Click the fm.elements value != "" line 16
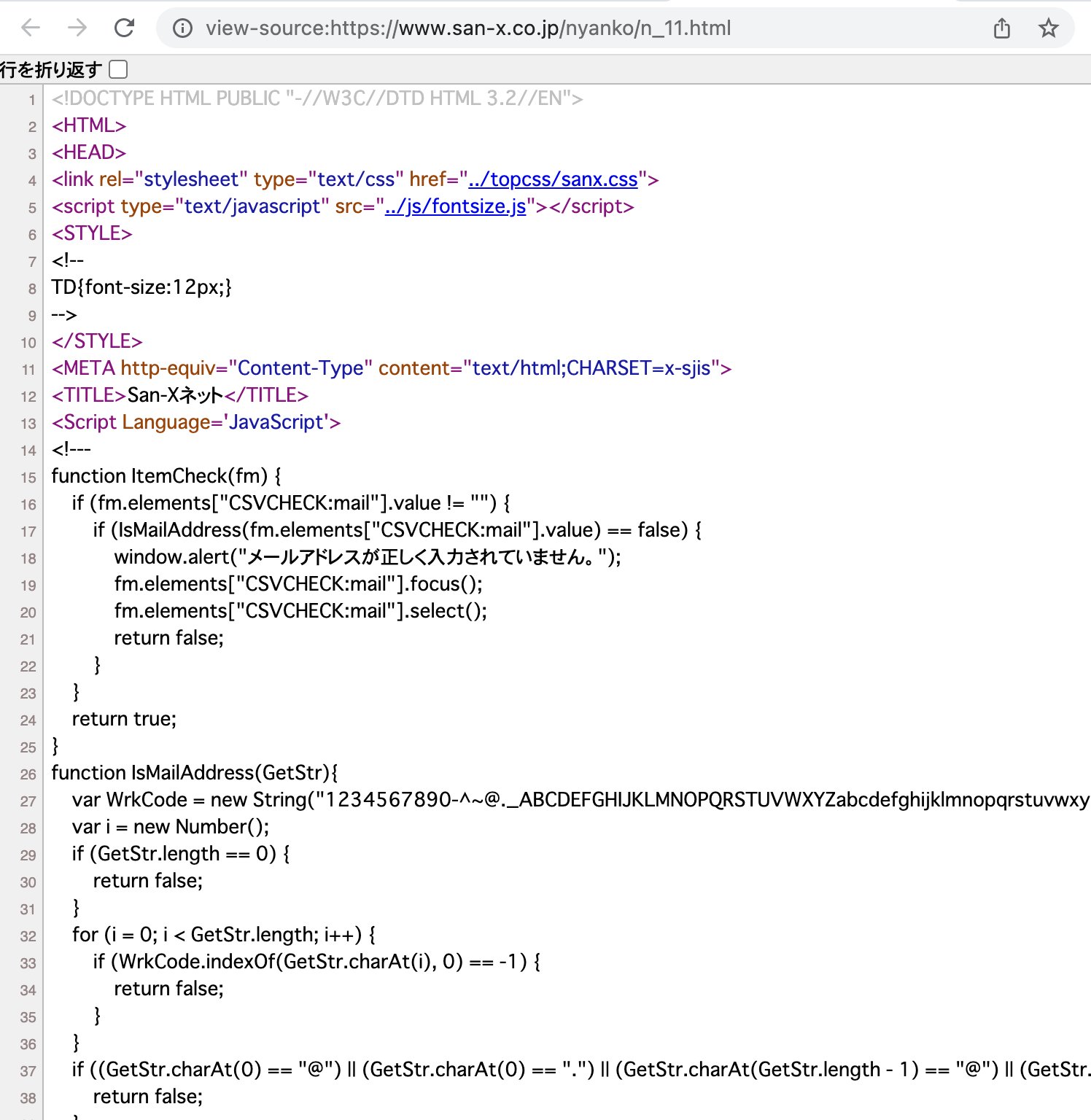This screenshot has height=1120, width=1091. coord(291,503)
